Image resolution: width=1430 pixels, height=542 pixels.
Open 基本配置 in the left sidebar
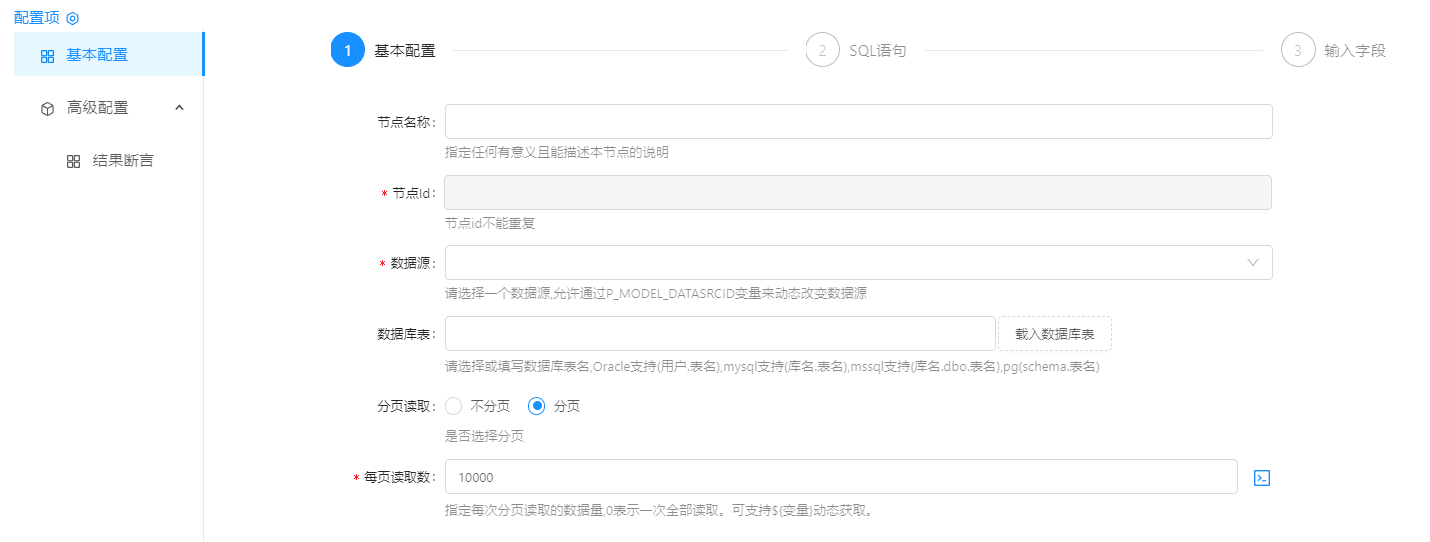[97, 55]
